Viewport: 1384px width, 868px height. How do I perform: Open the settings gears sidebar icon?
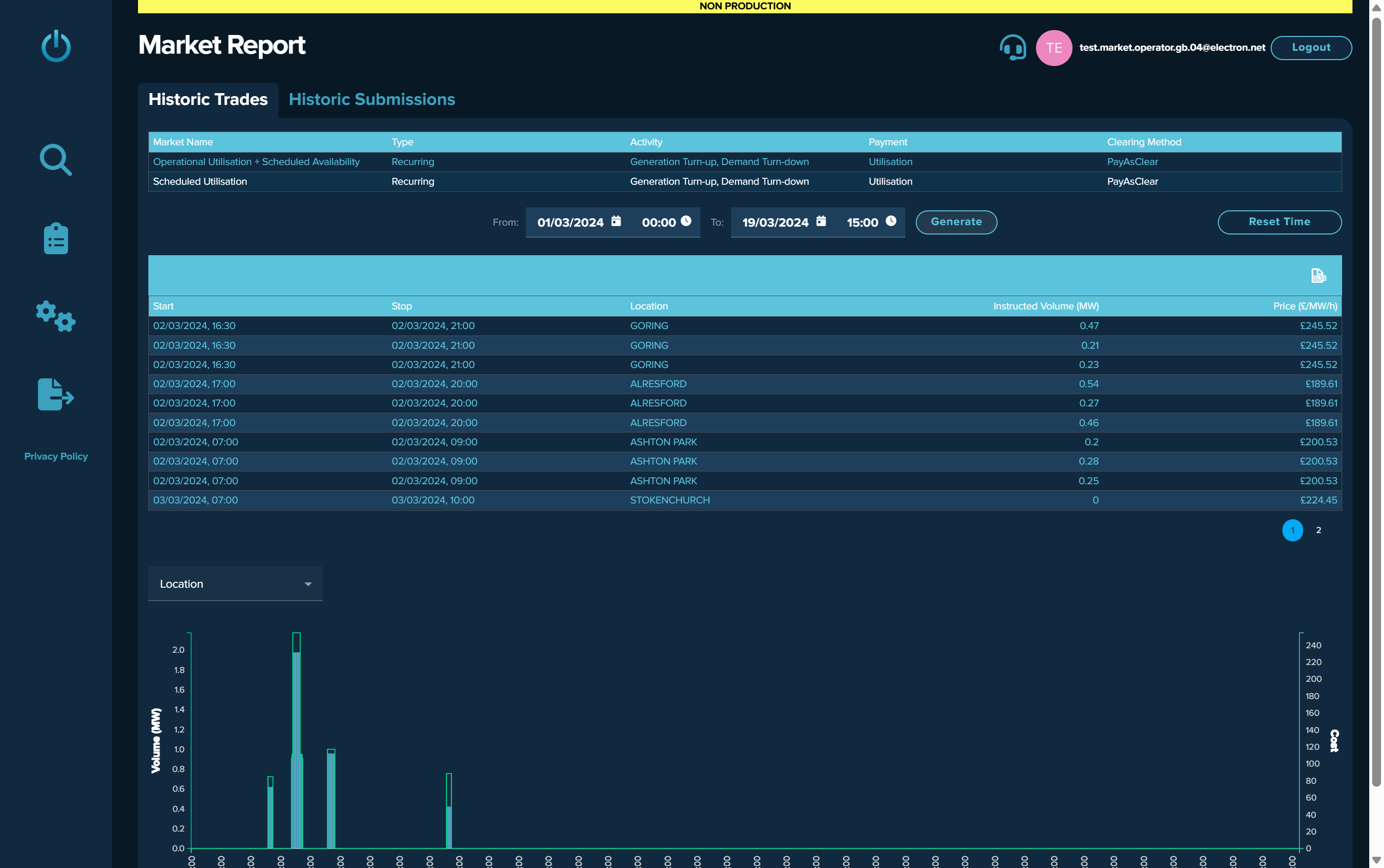point(56,316)
